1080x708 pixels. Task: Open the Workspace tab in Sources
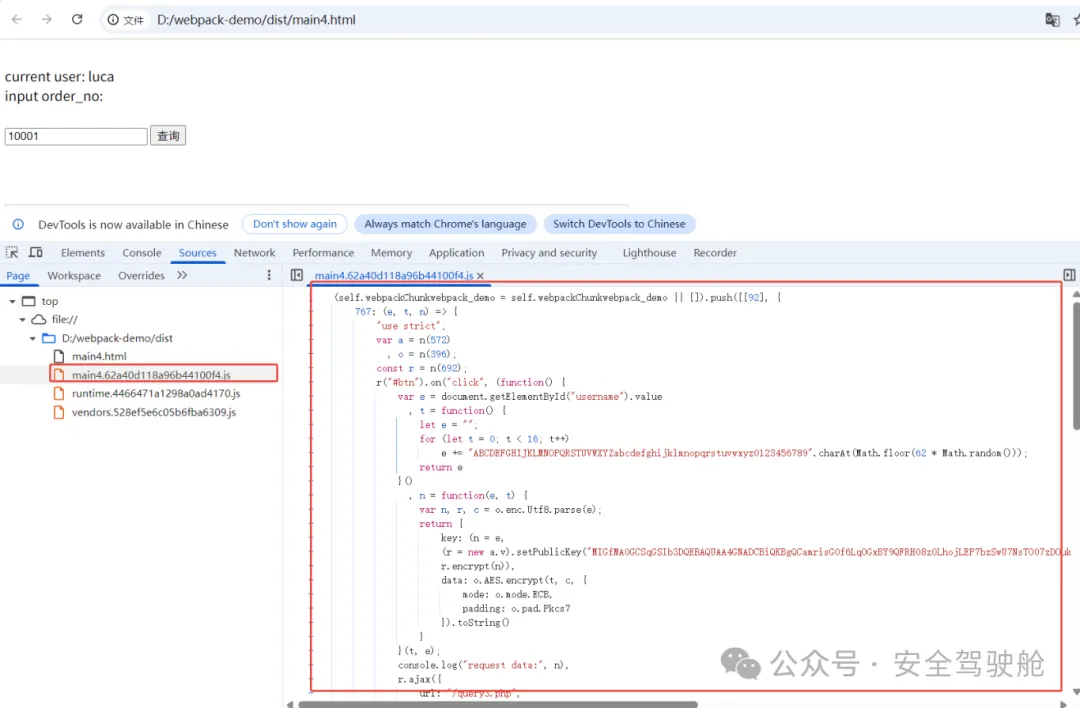[73, 275]
